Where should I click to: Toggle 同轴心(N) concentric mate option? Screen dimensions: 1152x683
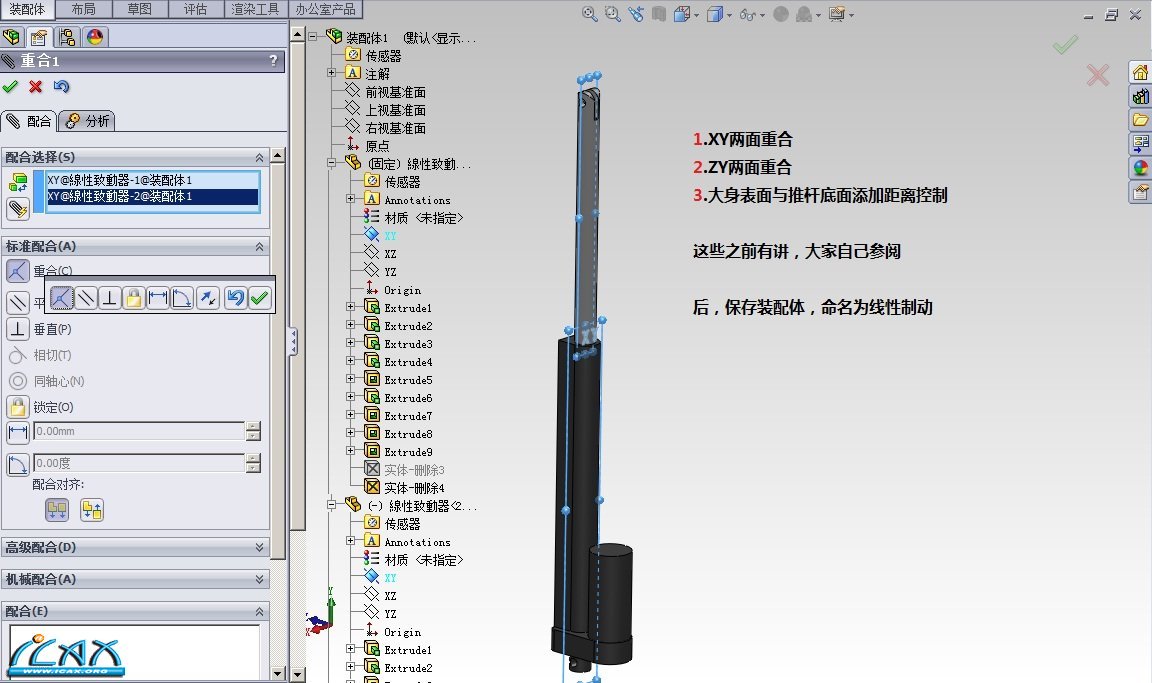click(18, 381)
